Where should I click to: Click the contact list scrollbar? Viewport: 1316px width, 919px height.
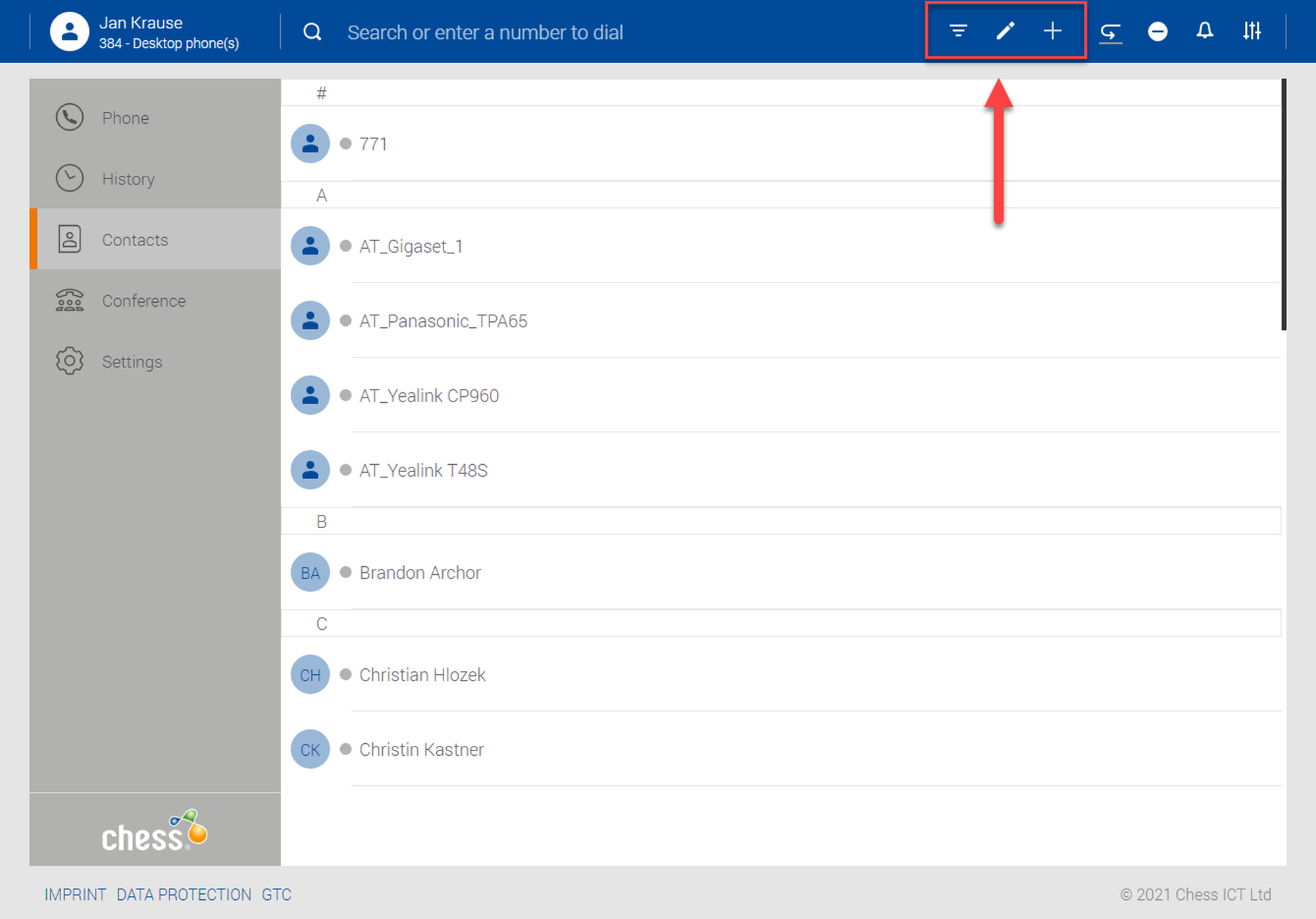pyautogui.click(x=1283, y=204)
